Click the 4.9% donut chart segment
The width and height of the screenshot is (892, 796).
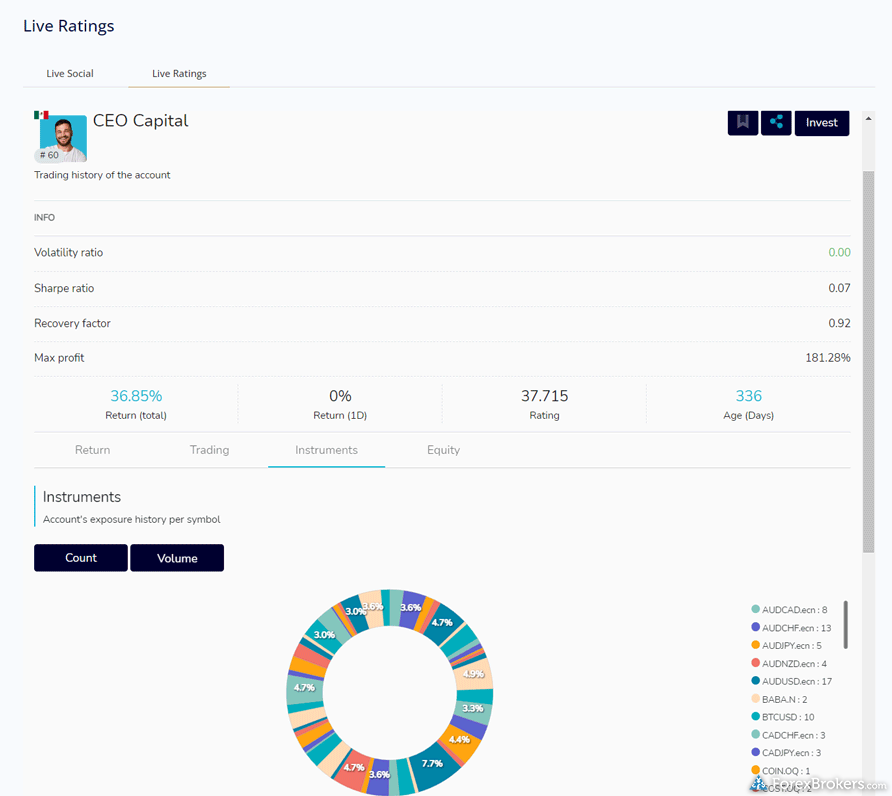click(474, 674)
